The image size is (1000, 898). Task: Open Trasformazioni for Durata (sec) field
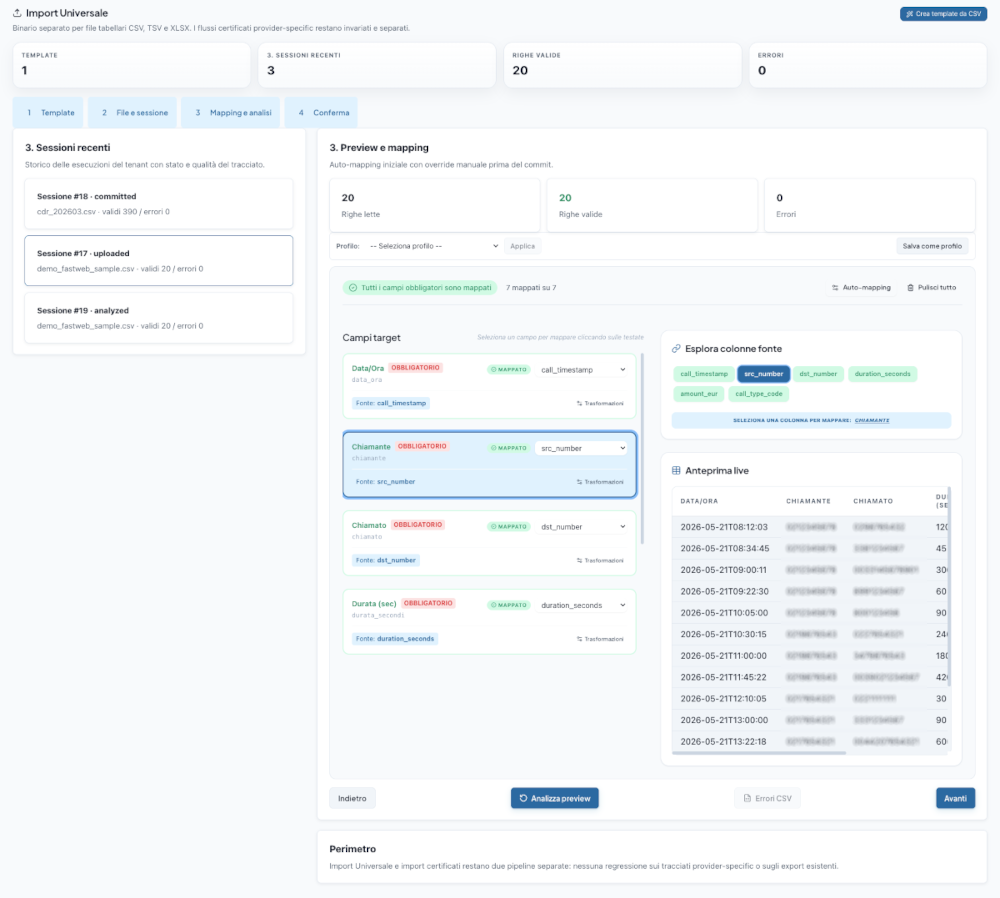tap(600, 638)
